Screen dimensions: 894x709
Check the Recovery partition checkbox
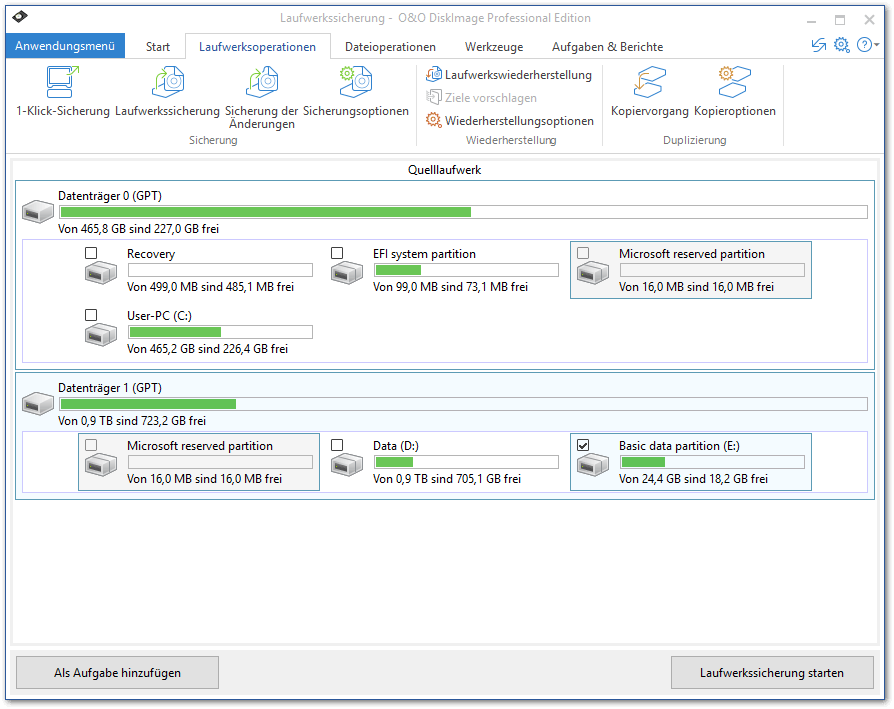pyautogui.click(x=92, y=253)
